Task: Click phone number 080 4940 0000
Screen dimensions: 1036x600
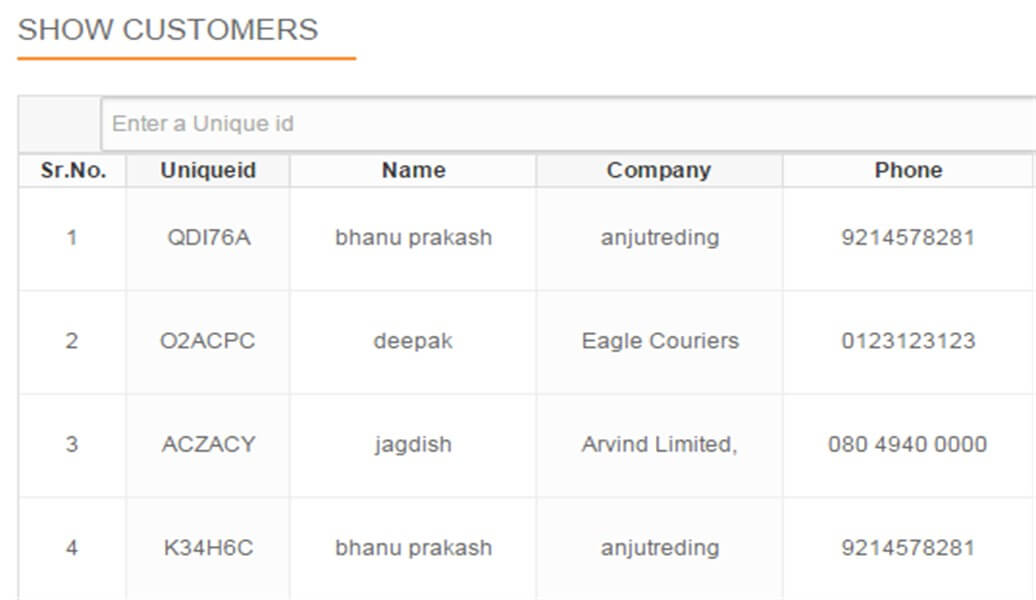Action: pyautogui.click(x=908, y=445)
